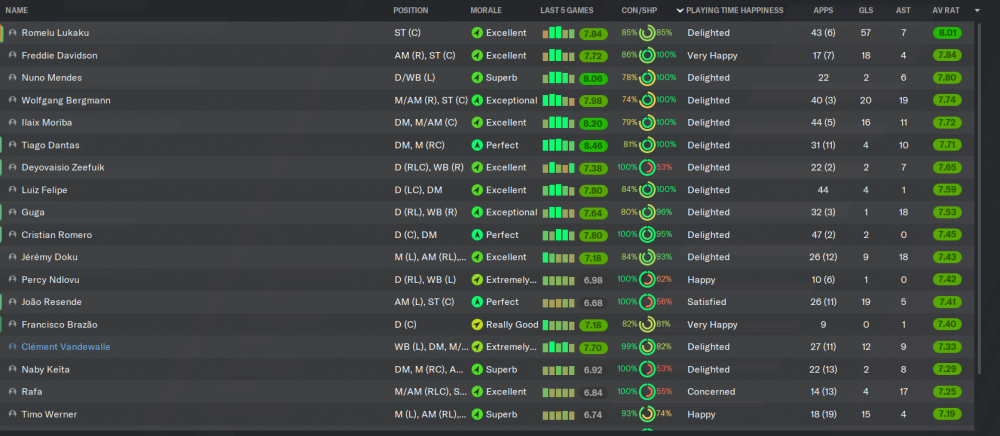Sort table by Position column header
1000x436 pixels.
pos(411,11)
